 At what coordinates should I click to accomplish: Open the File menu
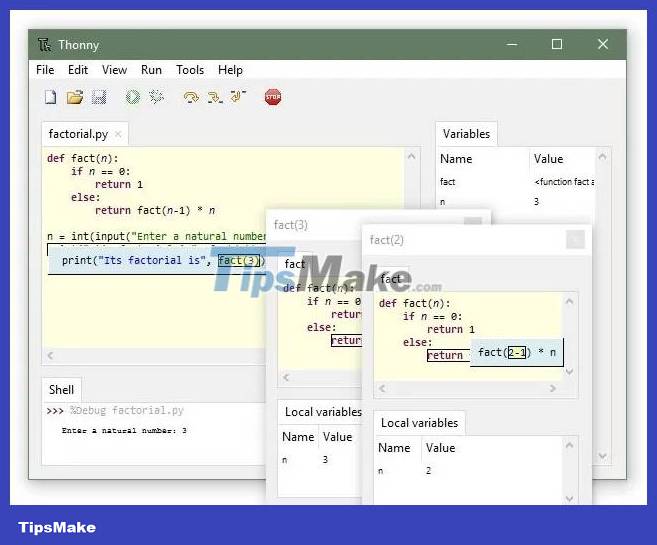click(45, 70)
